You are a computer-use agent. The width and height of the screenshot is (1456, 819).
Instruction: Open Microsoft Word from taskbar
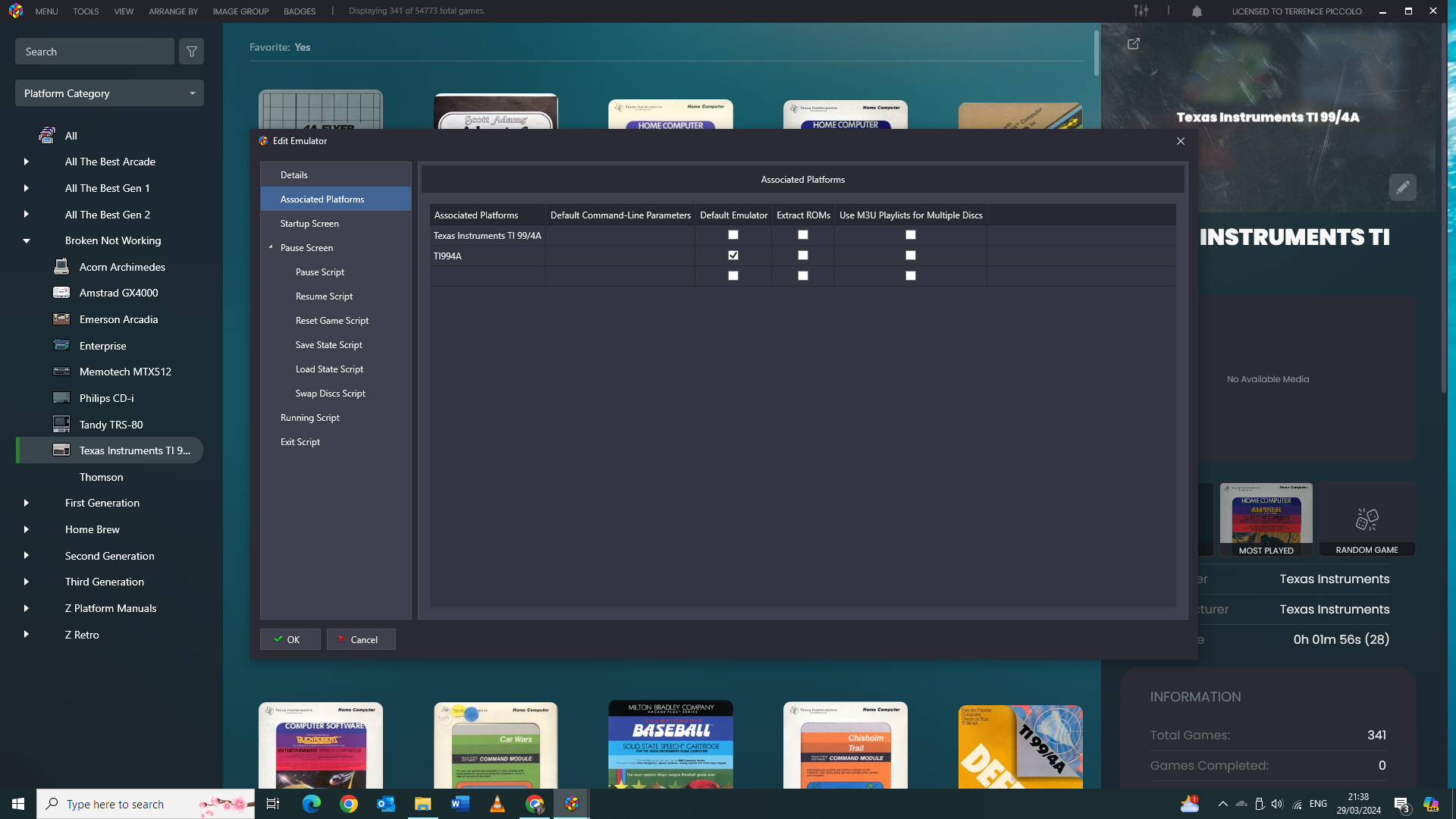(460, 804)
